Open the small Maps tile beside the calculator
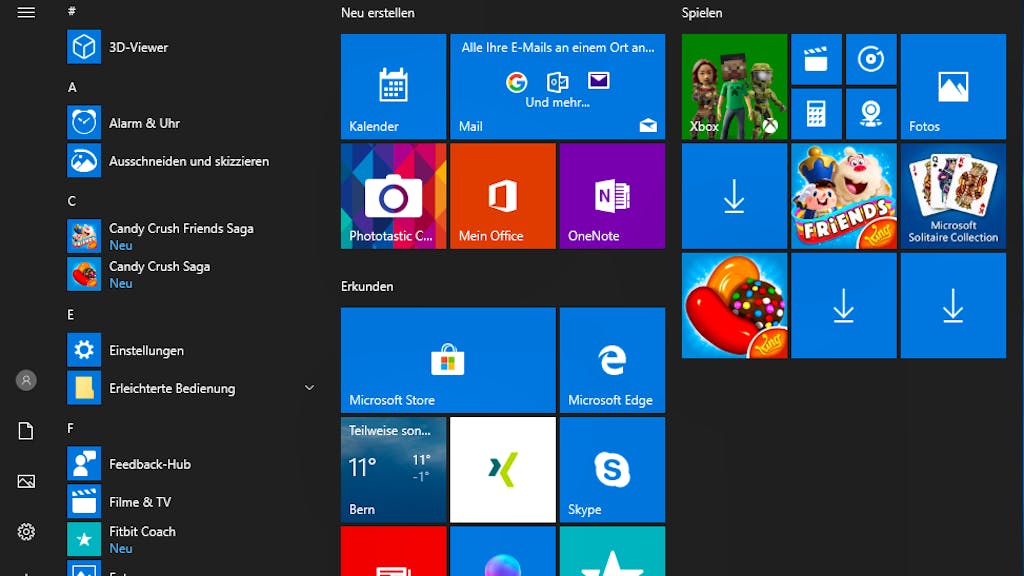Screen dimensions: 1024x576 871,114
